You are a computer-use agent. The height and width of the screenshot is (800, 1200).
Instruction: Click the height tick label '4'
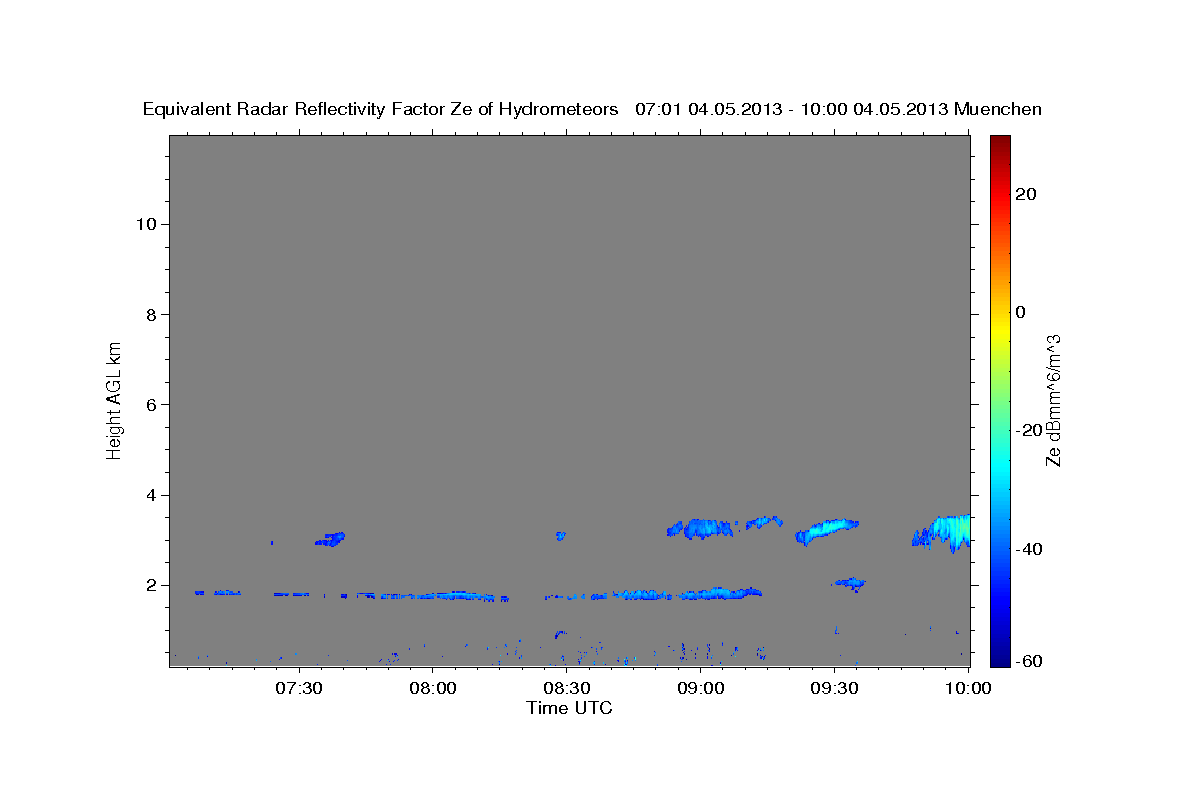click(x=151, y=495)
